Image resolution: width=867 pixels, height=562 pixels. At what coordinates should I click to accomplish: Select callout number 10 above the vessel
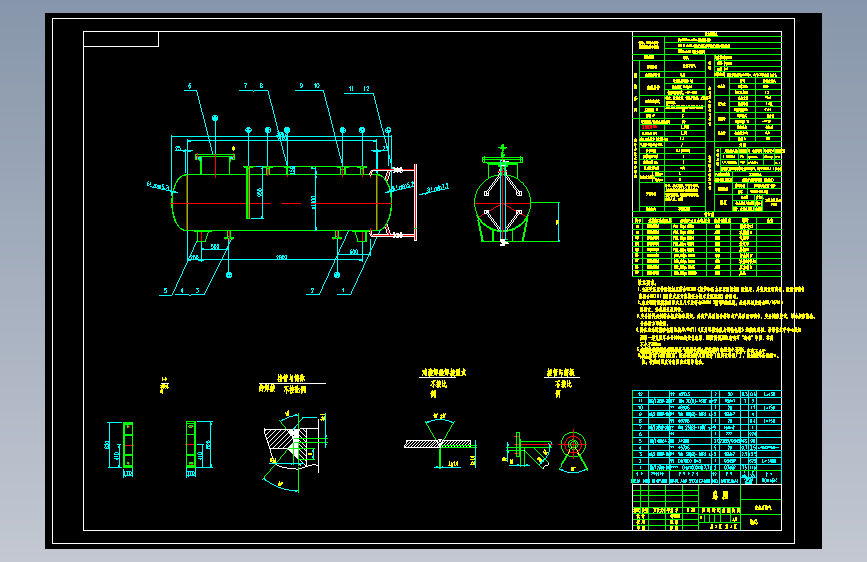pos(317,86)
